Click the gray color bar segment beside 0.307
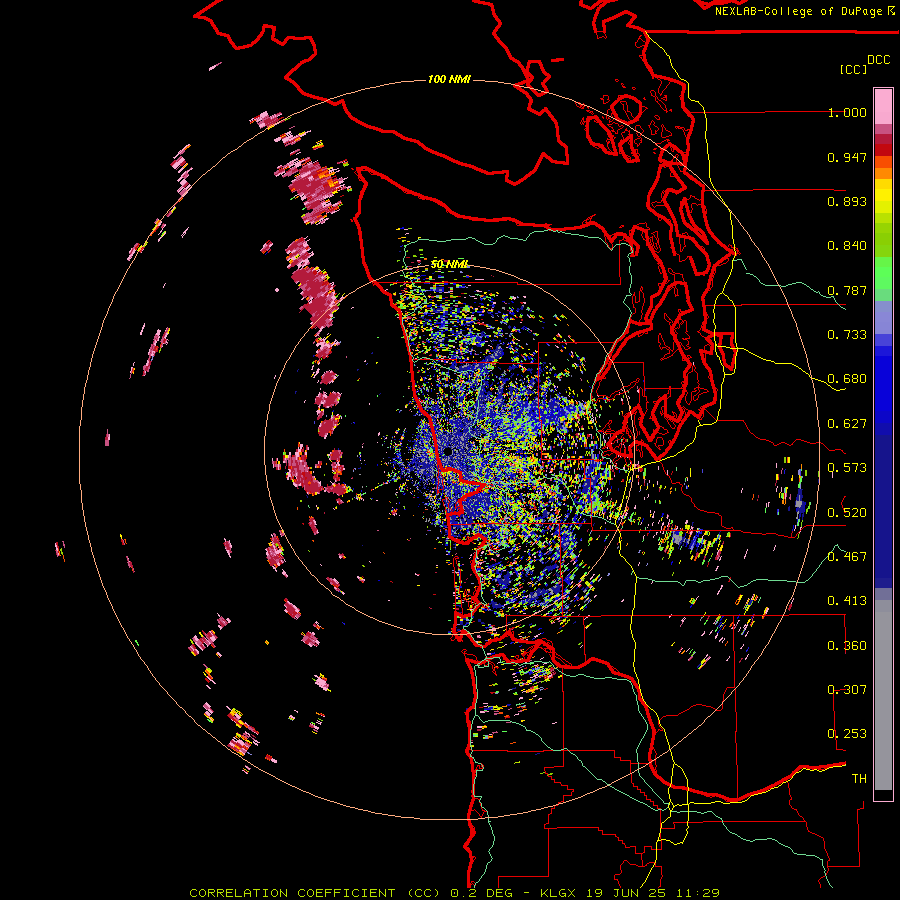 [x=883, y=695]
